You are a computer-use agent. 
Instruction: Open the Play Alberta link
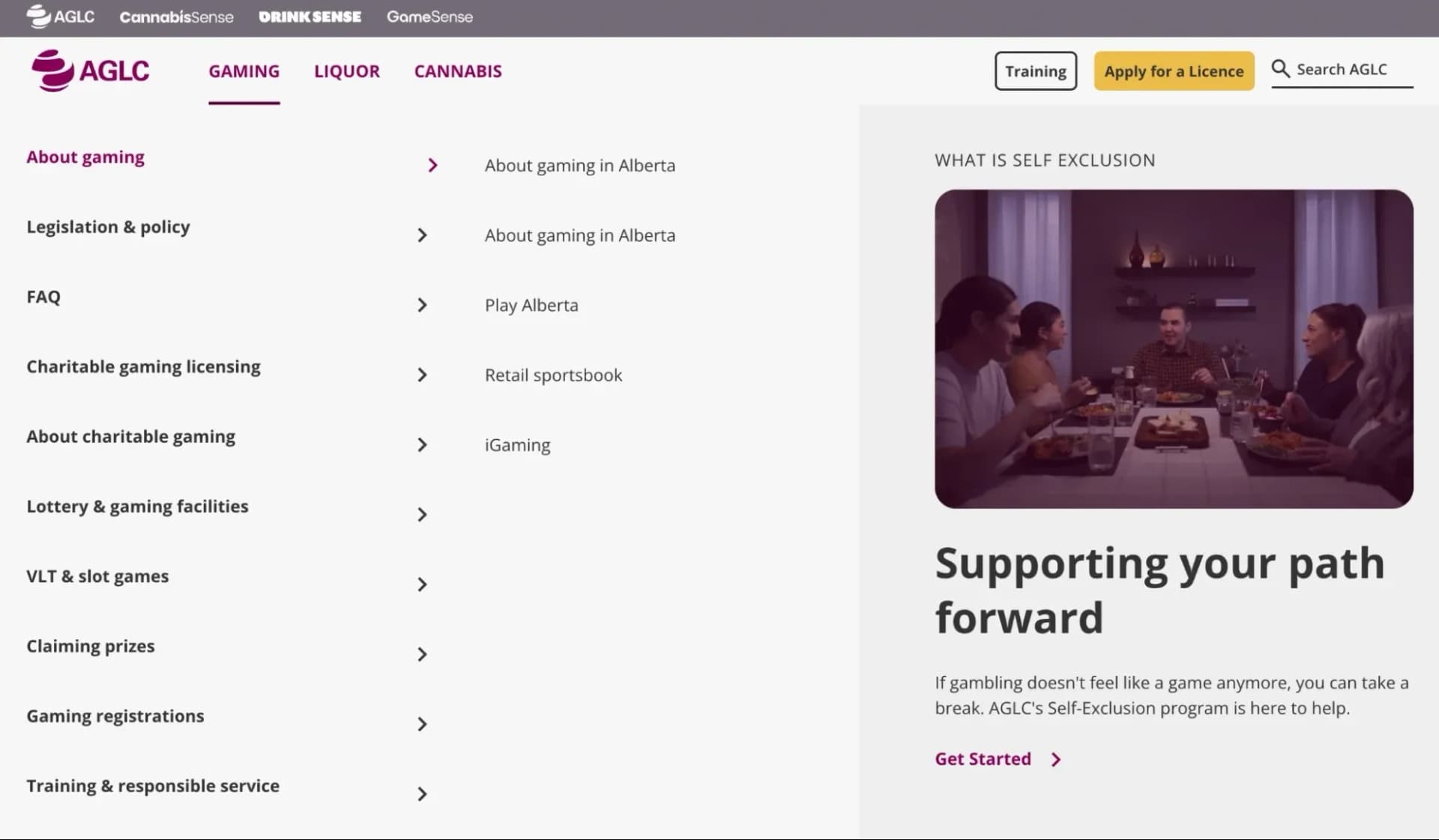coord(531,305)
